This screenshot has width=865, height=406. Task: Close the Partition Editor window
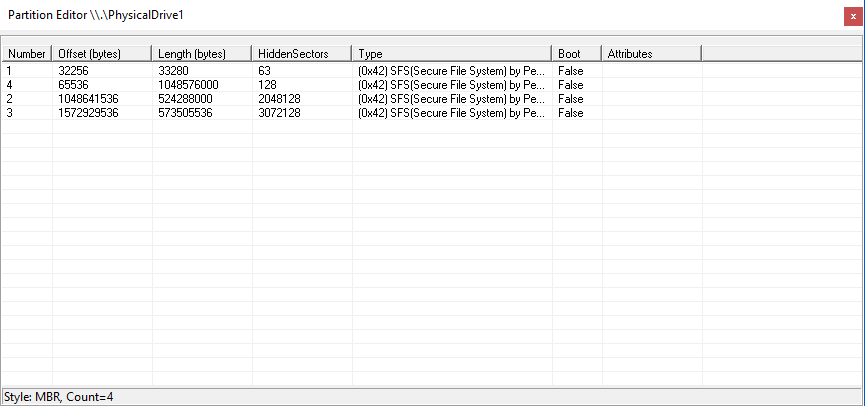853,17
